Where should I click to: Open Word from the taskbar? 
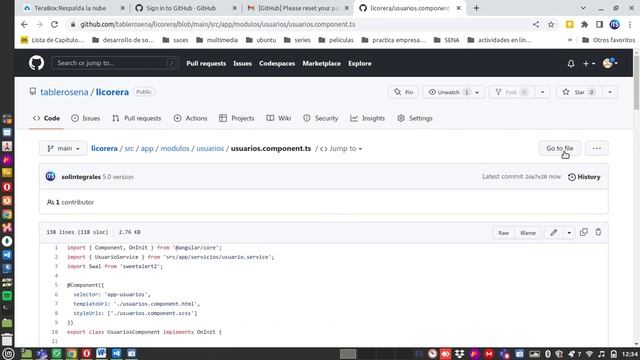tap(101, 353)
